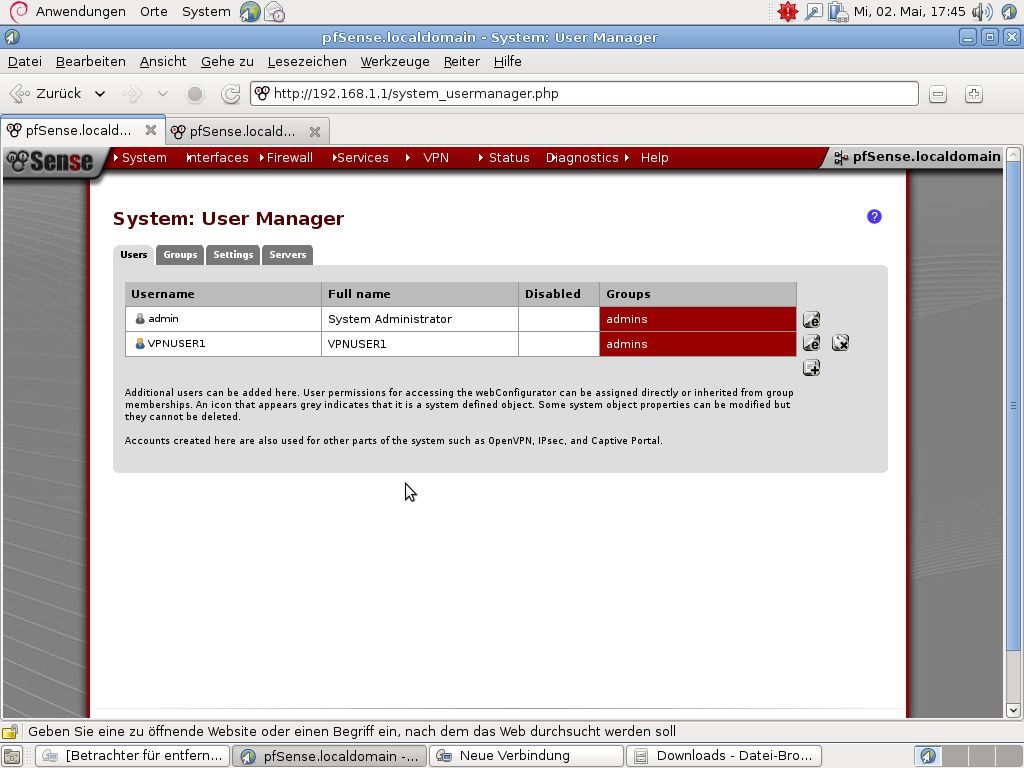The height and width of the screenshot is (768, 1024).
Task: Open the Anwendungen panel menu
Action: (80, 12)
